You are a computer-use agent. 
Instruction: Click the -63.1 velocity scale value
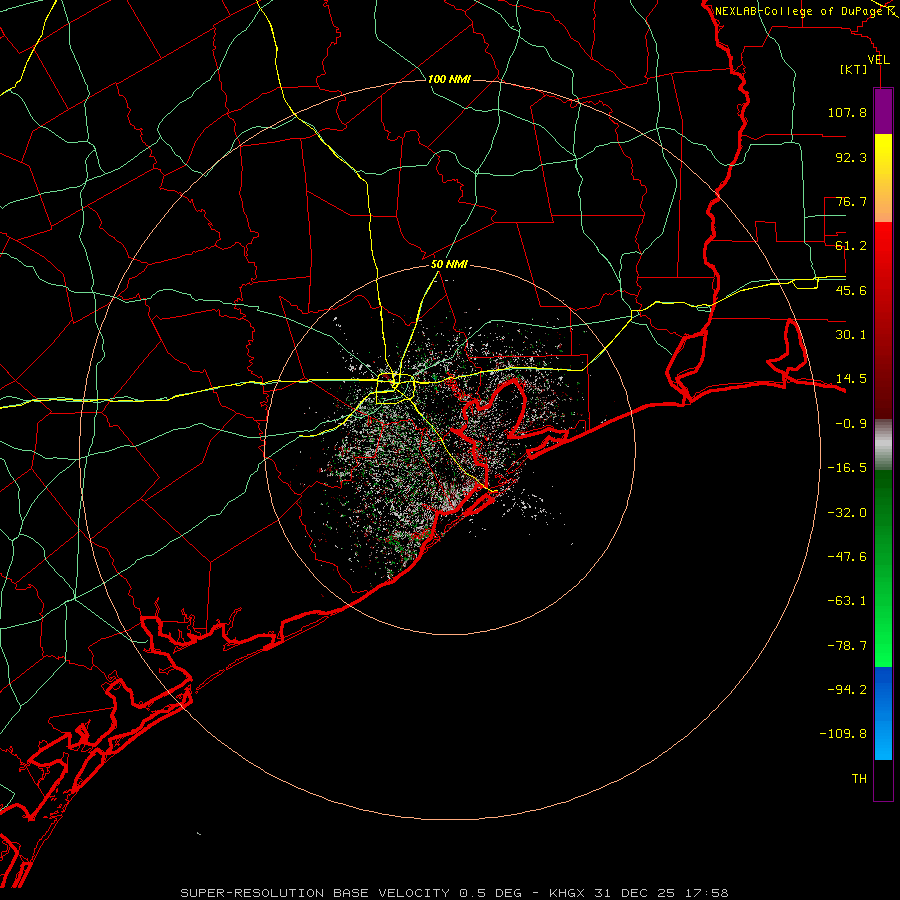pos(847,601)
